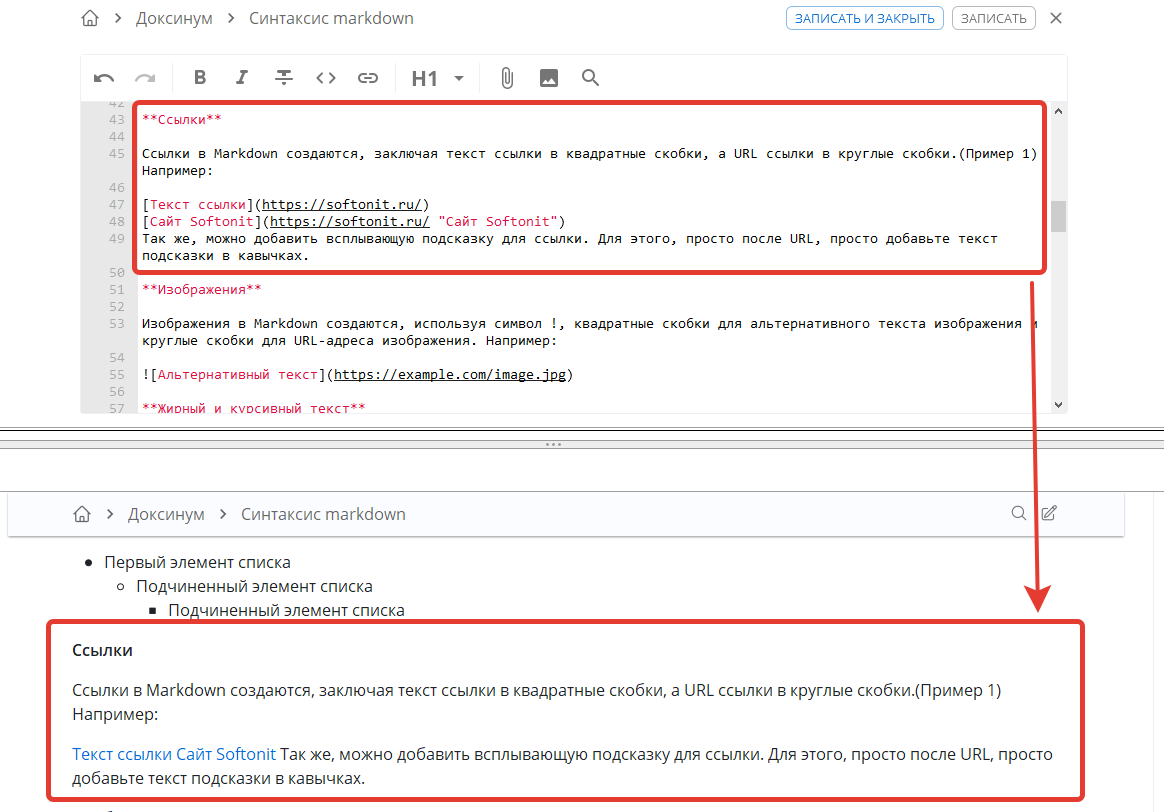Insert a hyperlink using chain icon
The height and width of the screenshot is (812, 1164).
[368, 78]
